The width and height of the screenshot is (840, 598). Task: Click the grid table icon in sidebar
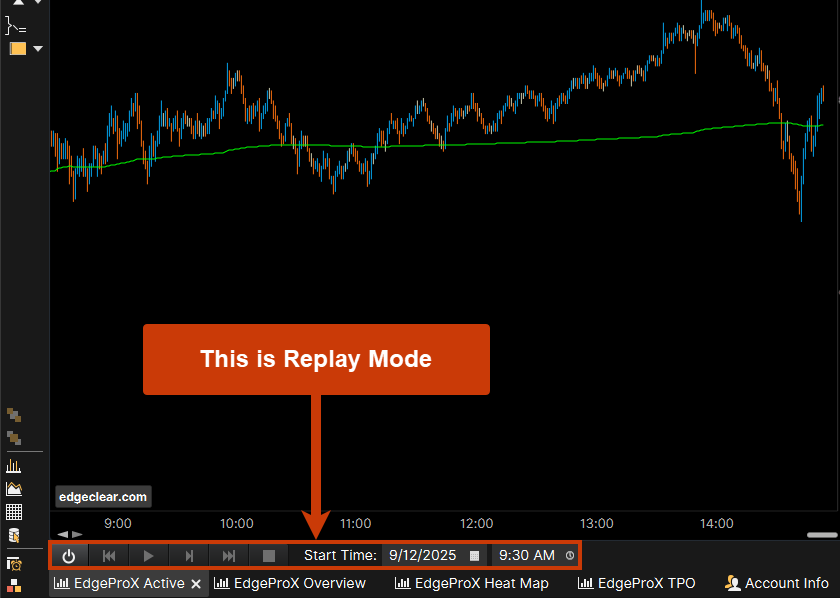click(x=14, y=512)
